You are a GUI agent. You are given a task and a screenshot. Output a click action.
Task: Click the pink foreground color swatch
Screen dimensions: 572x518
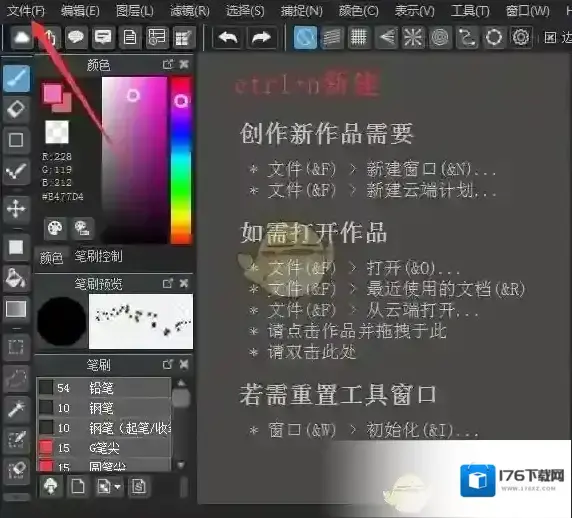pyautogui.click(x=52, y=93)
